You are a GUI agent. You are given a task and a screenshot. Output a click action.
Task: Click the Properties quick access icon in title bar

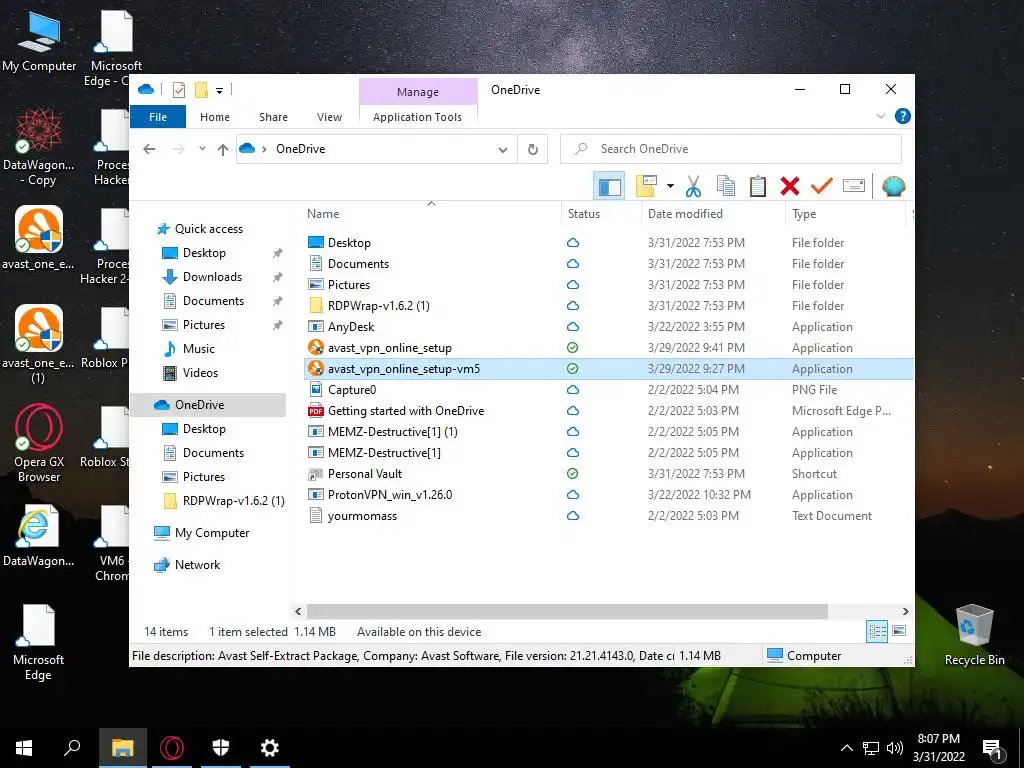pos(178,90)
